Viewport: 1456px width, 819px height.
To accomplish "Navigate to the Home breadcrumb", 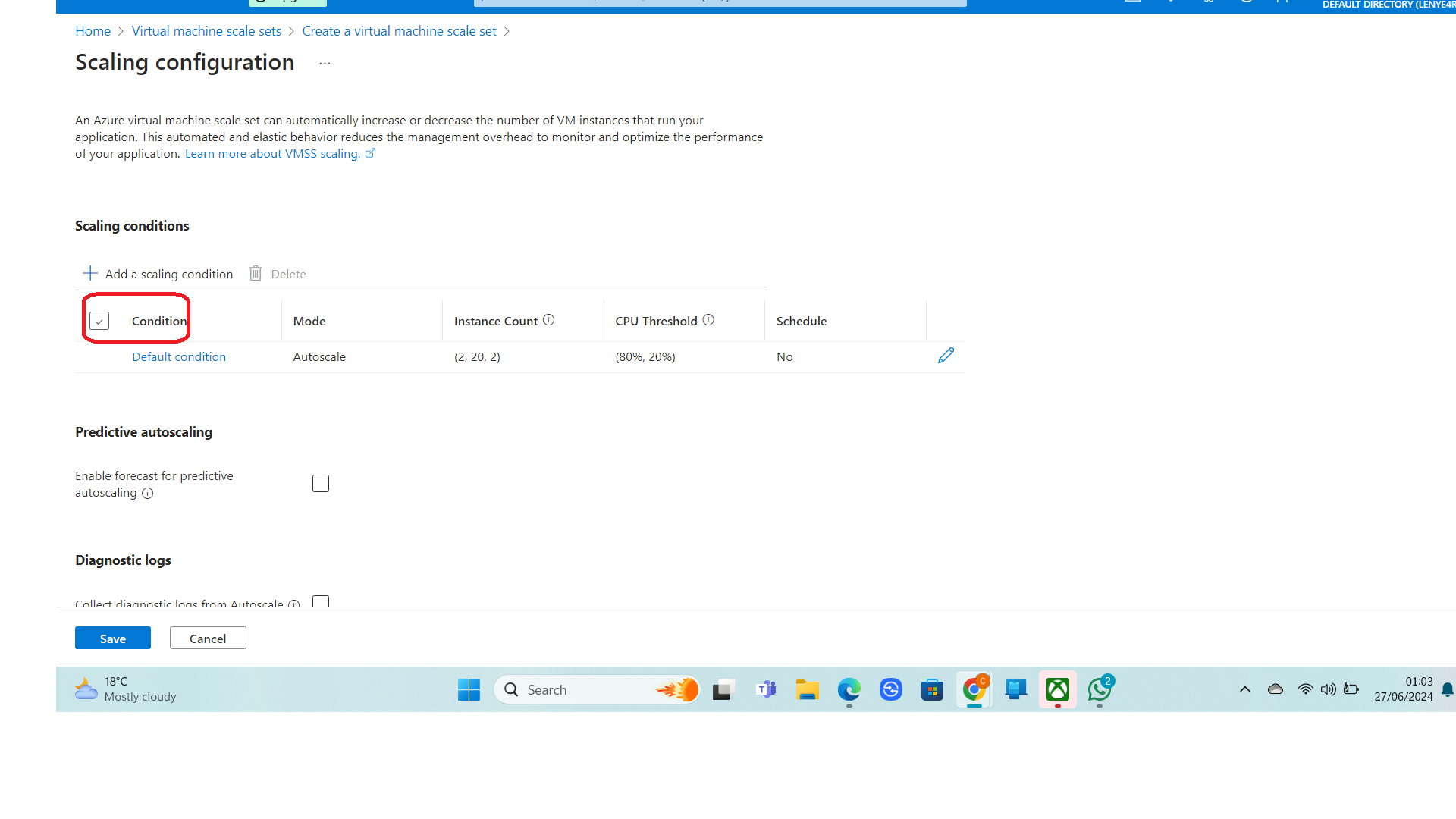I will [x=93, y=31].
